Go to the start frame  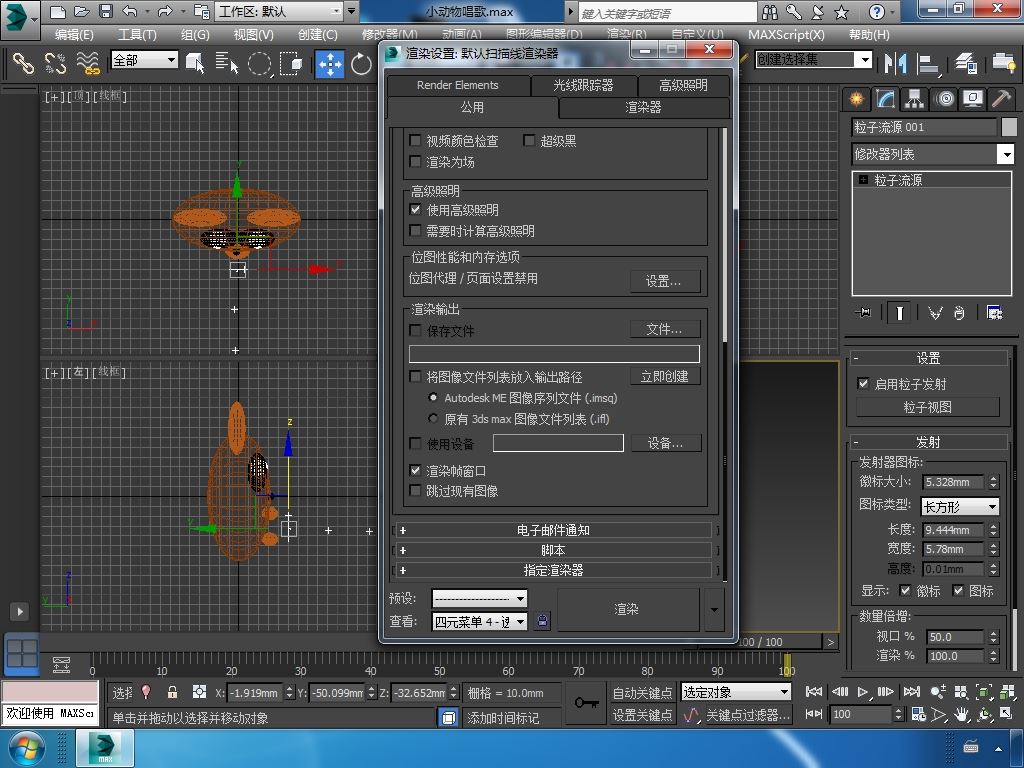pyautogui.click(x=814, y=692)
